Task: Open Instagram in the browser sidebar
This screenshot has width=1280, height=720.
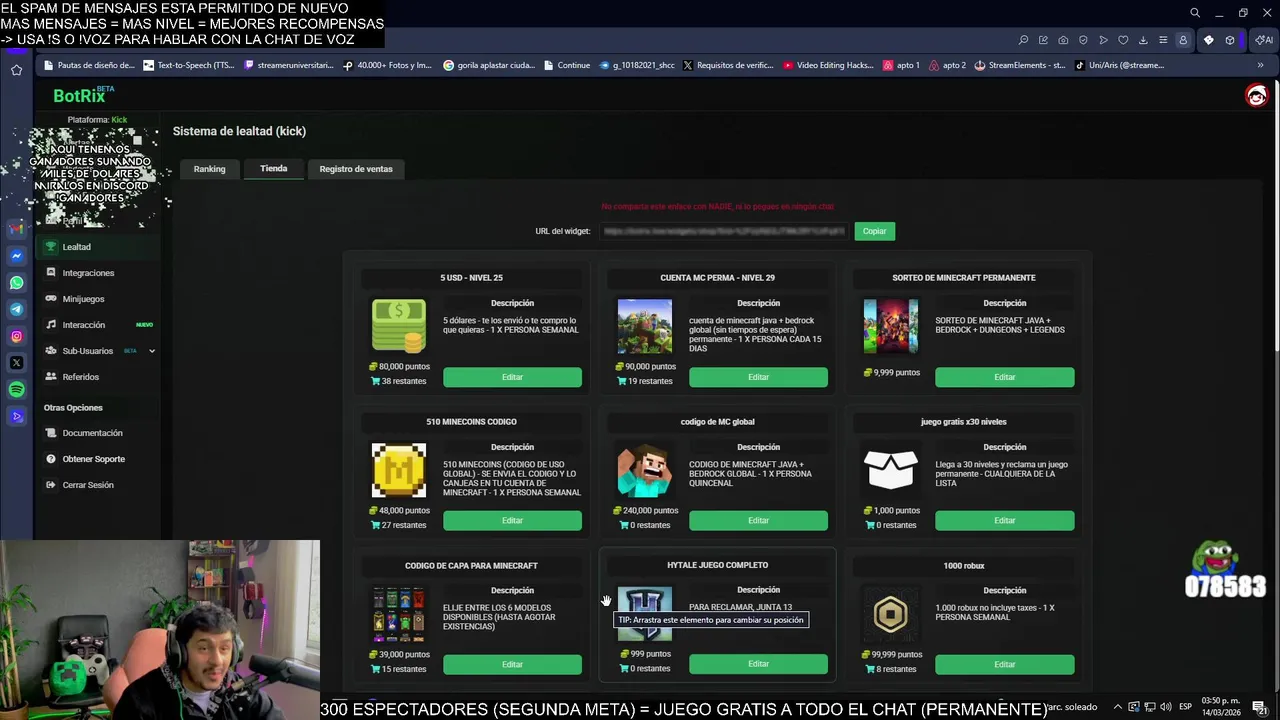Action: pos(16,336)
